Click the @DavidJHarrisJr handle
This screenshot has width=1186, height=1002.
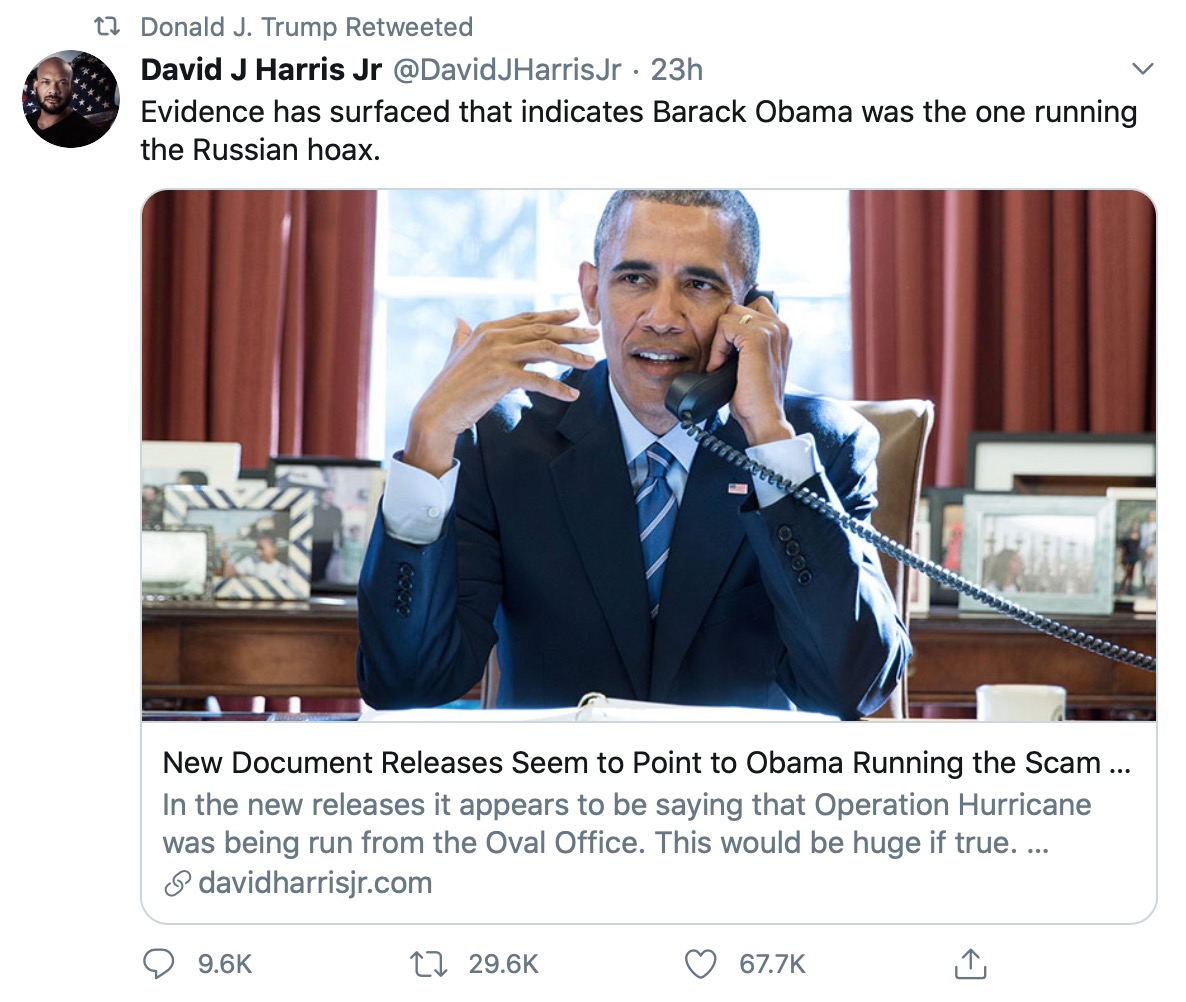(x=507, y=70)
